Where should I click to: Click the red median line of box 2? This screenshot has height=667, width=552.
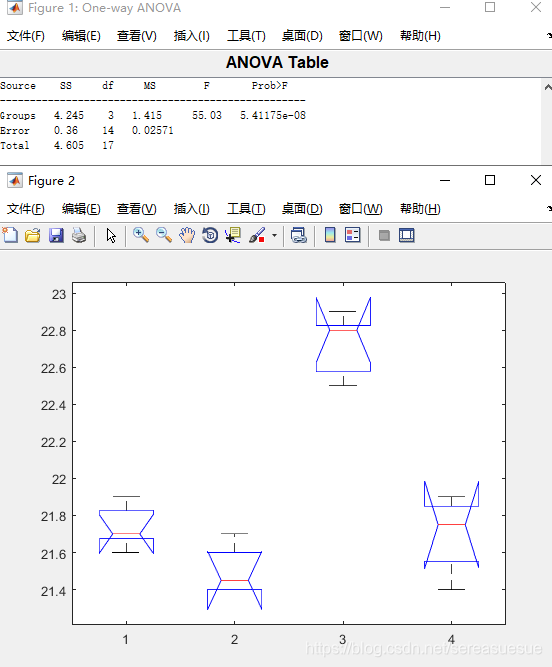[x=234, y=580]
